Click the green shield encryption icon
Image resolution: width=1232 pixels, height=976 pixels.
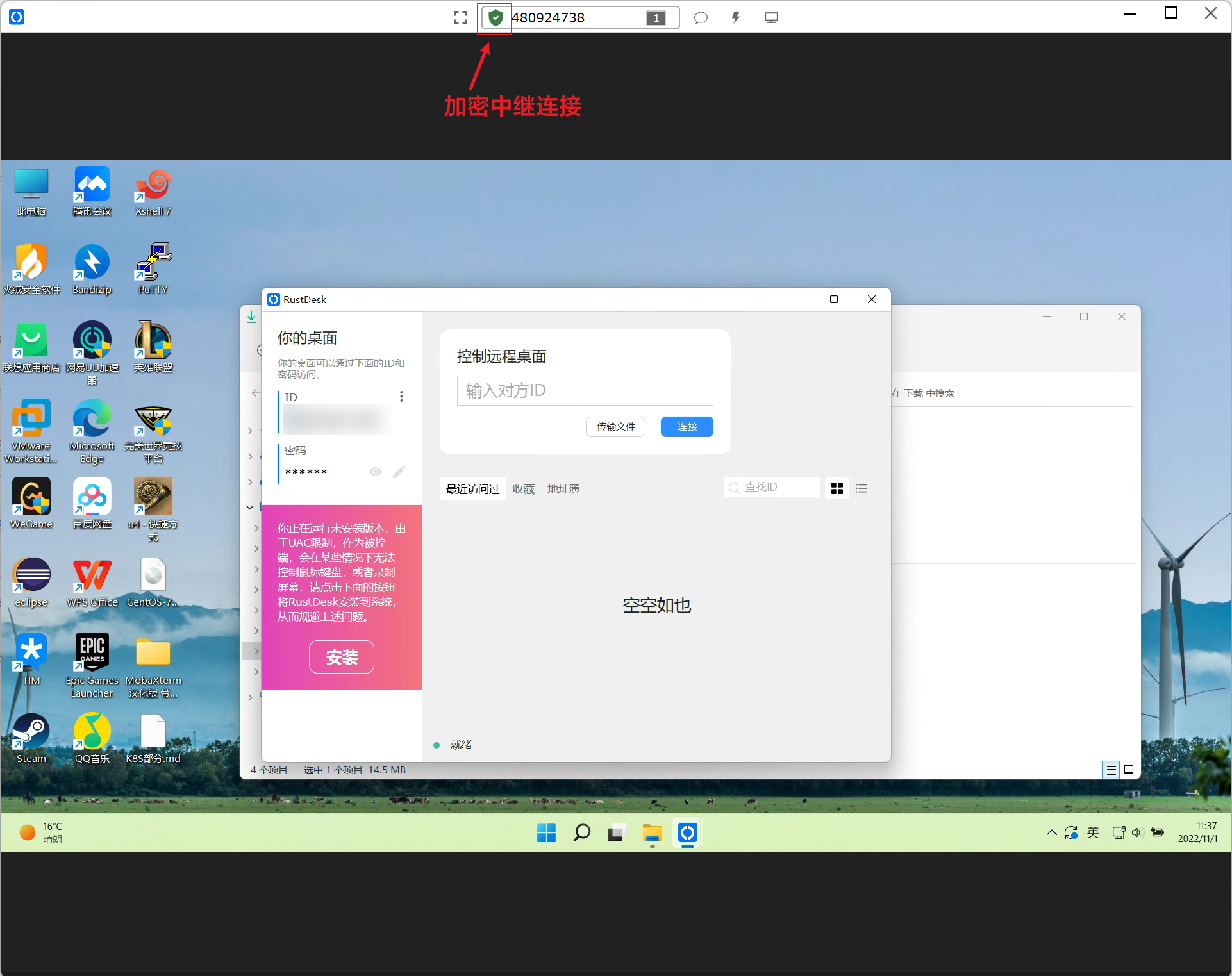click(x=495, y=18)
